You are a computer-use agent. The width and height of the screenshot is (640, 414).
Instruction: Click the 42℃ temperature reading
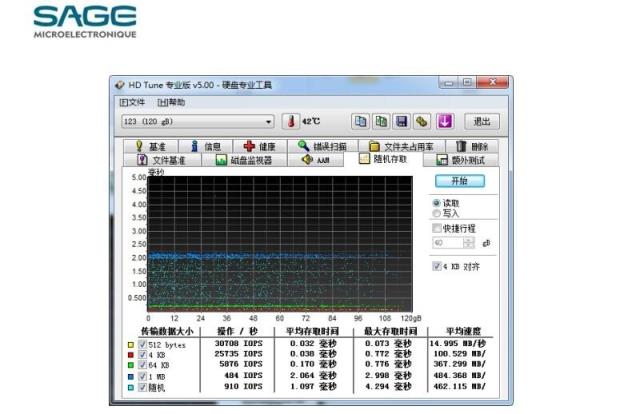point(311,121)
